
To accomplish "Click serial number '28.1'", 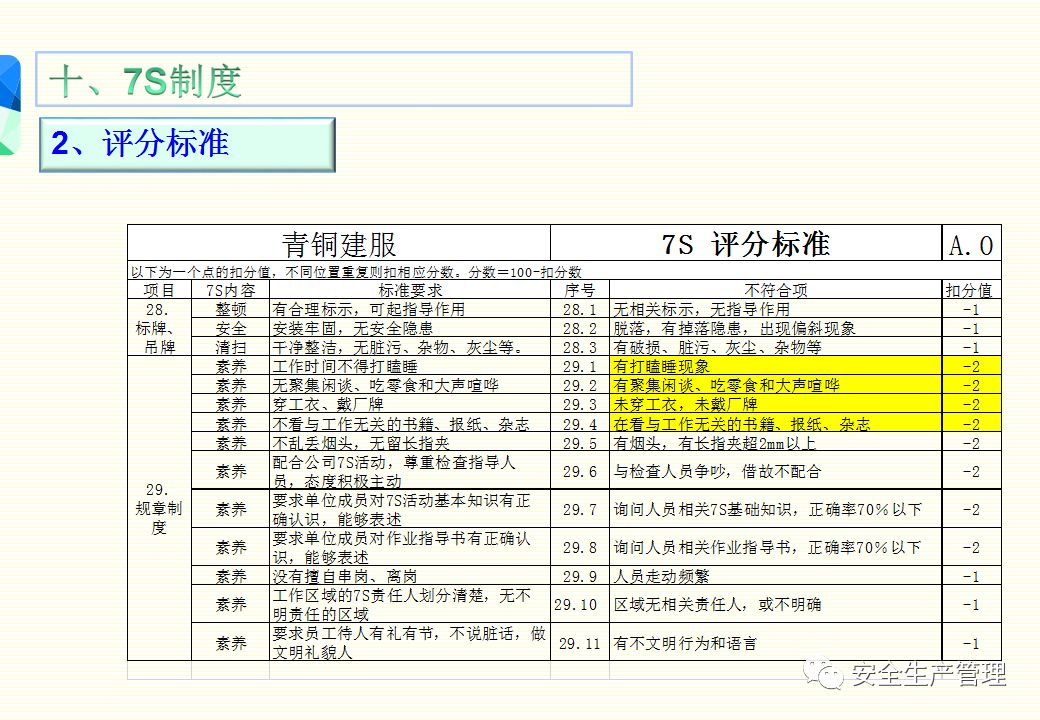I will coord(580,309).
